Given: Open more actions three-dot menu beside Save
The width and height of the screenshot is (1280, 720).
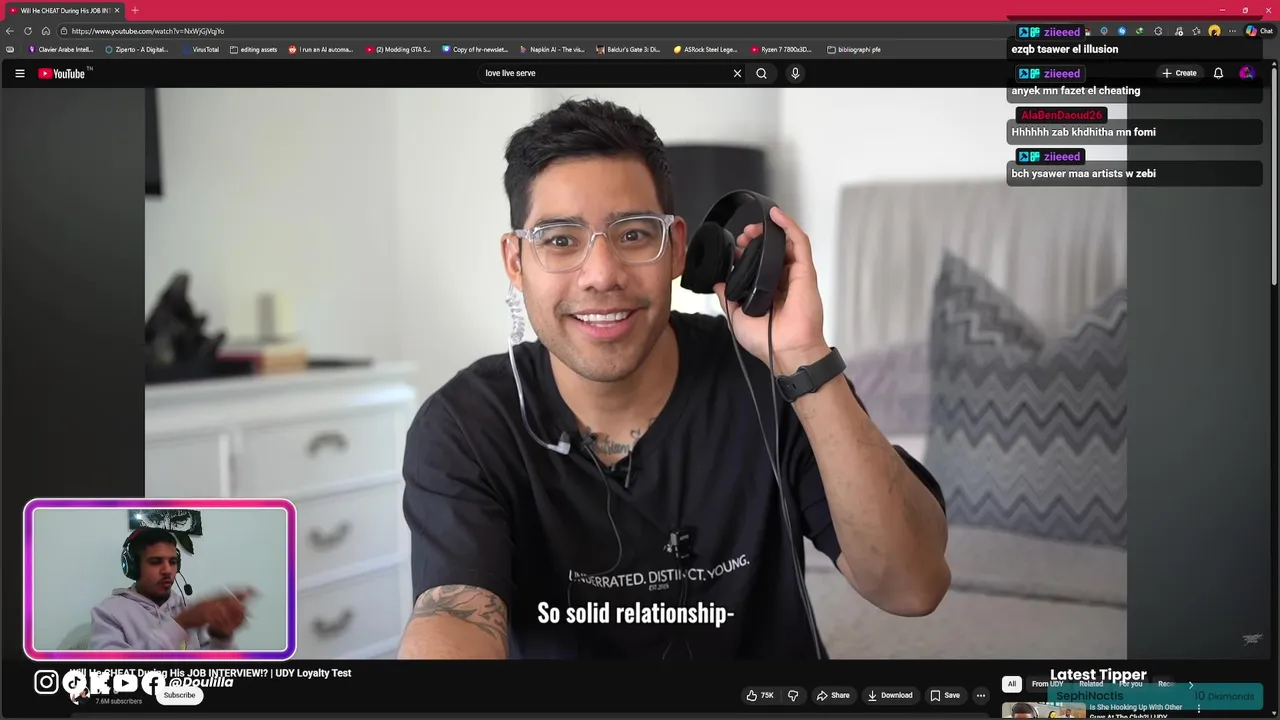Looking at the screenshot, I should click(x=981, y=695).
